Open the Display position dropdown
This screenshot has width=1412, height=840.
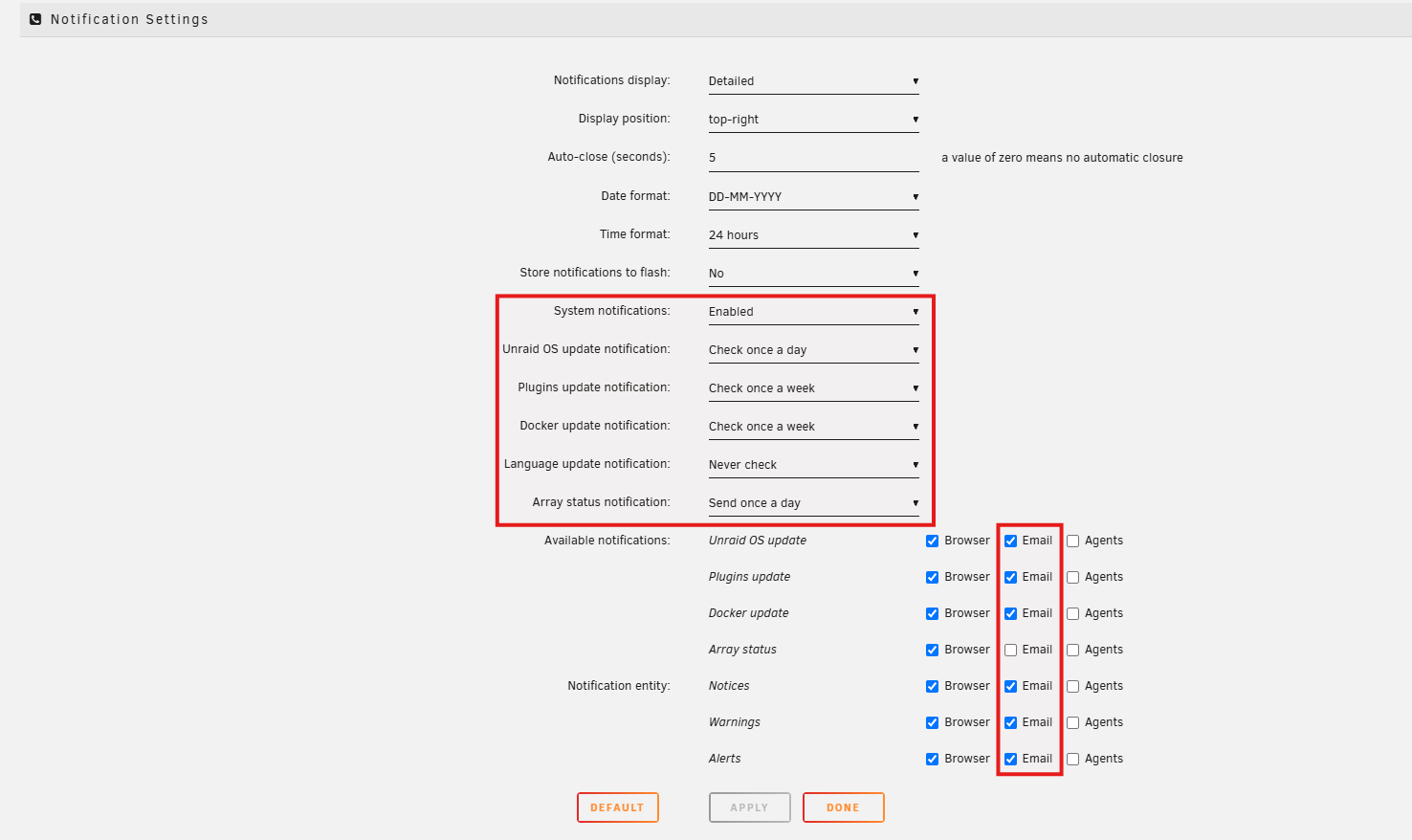coord(813,120)
